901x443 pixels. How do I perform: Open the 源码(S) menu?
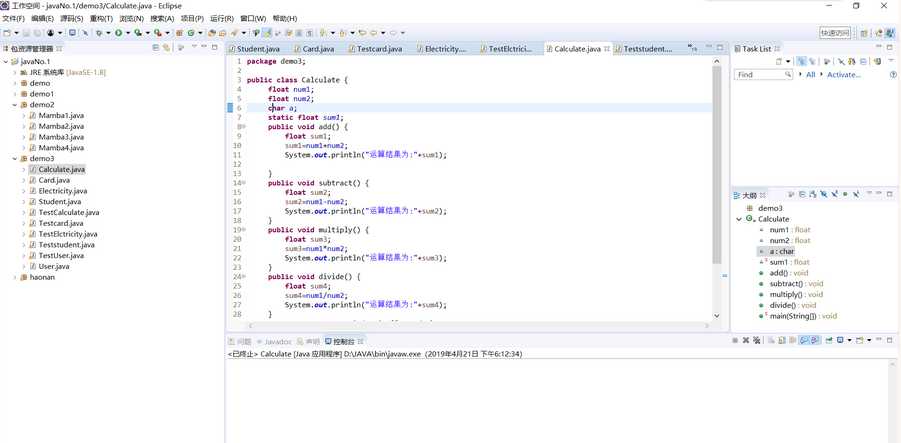click(x=72, y=18)
